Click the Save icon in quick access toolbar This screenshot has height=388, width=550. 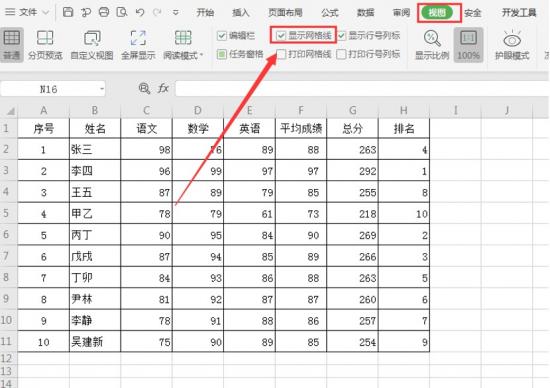coord(68,12)
